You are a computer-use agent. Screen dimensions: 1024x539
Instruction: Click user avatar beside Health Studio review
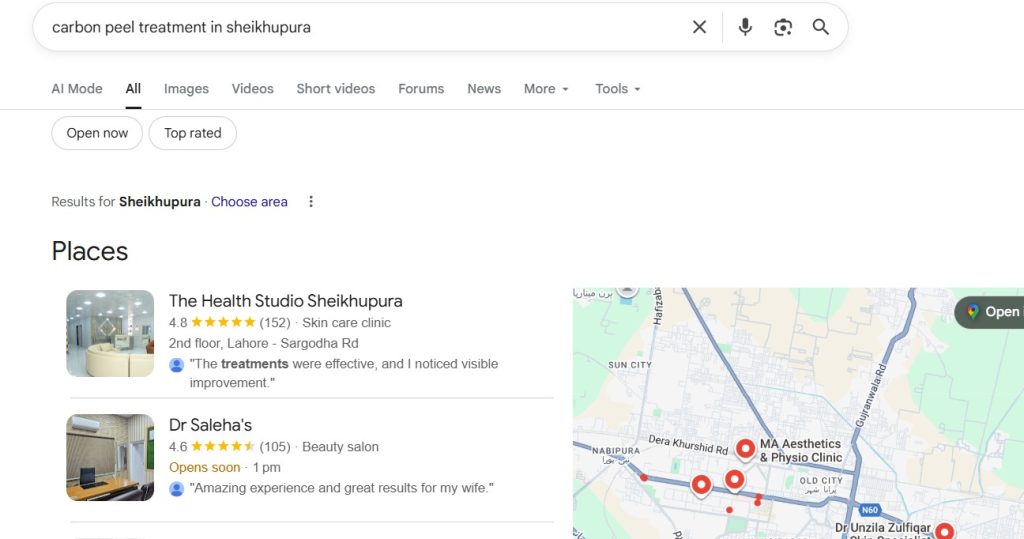pyautogui.click(x=177, y=365)
